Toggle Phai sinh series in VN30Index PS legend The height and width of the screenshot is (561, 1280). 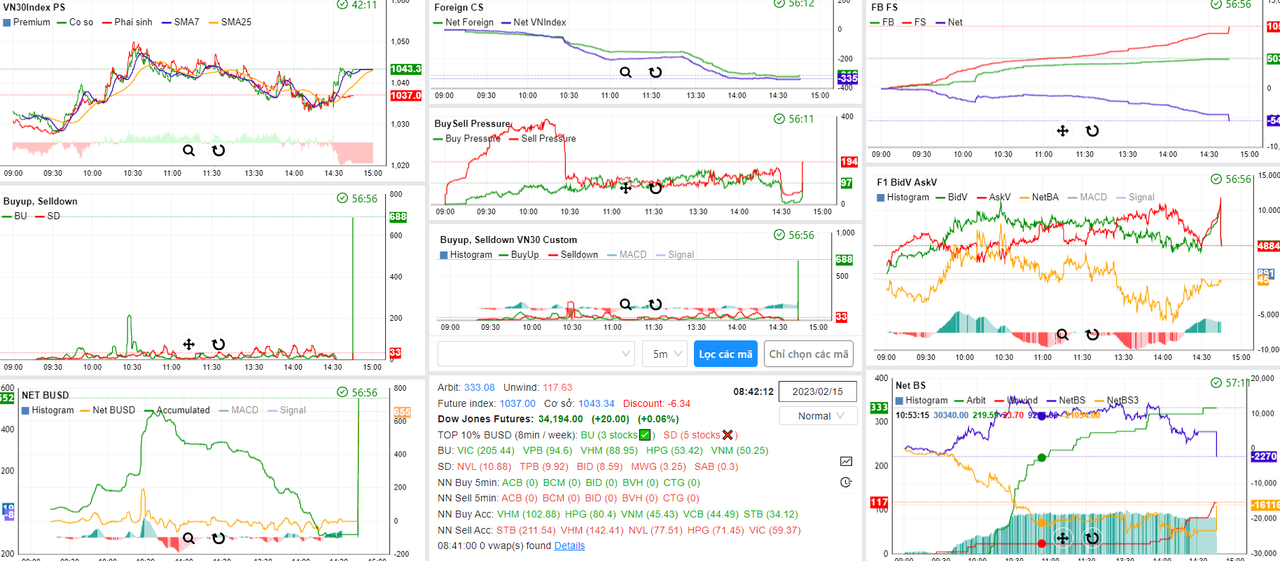[126, 21]
